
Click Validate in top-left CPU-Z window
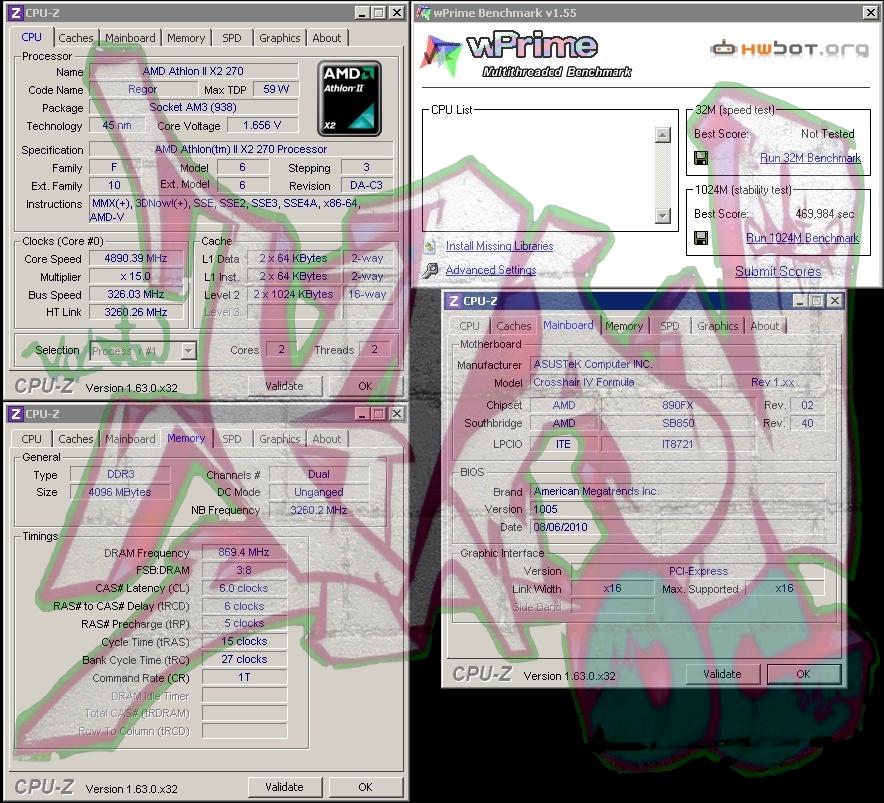[x=285, y=386]
